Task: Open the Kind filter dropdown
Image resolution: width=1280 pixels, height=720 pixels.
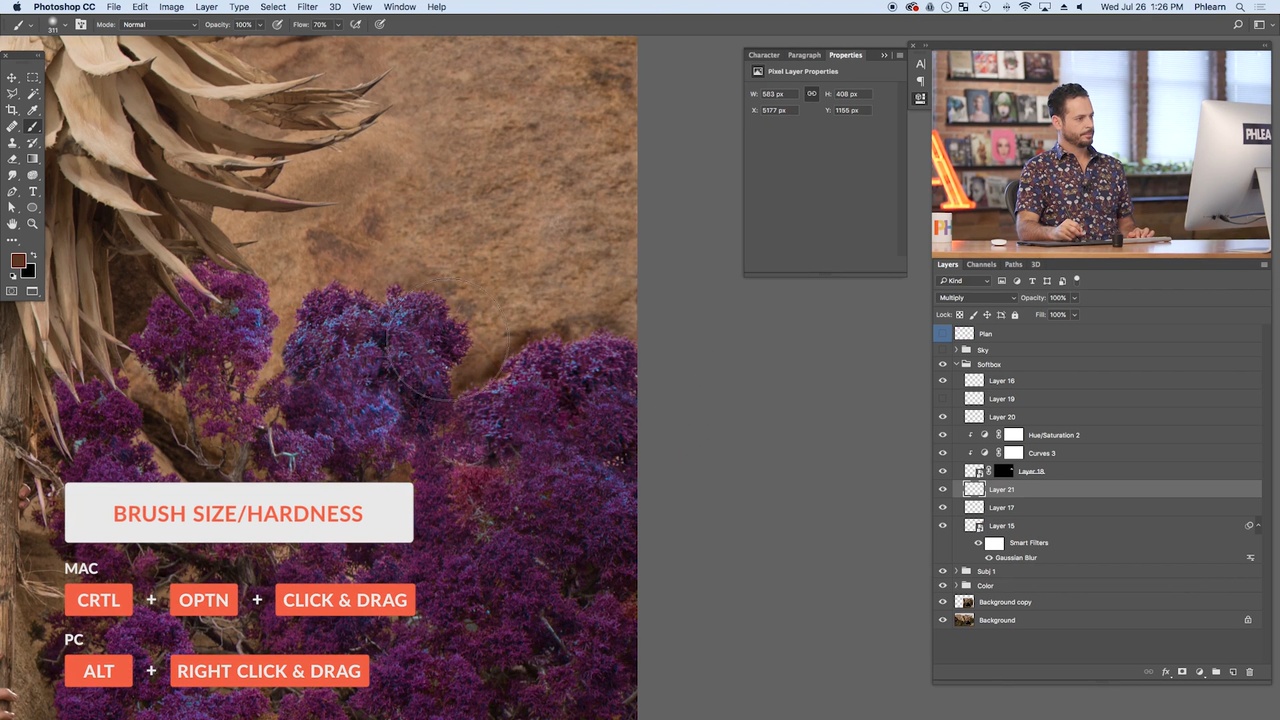Action: (x=964, y=281)
